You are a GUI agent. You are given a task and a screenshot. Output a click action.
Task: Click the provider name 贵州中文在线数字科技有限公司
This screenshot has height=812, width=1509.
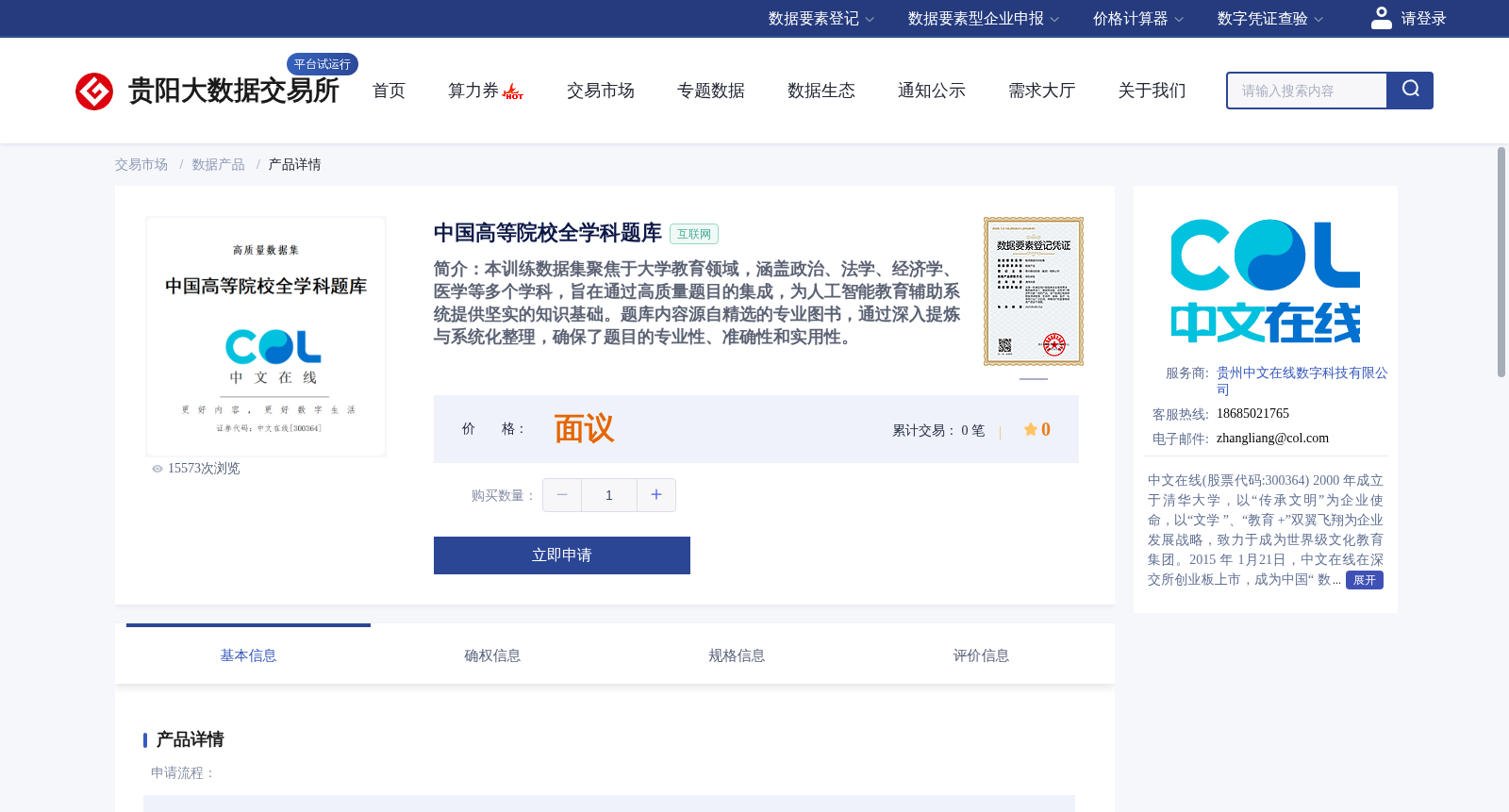[1302, 381]
